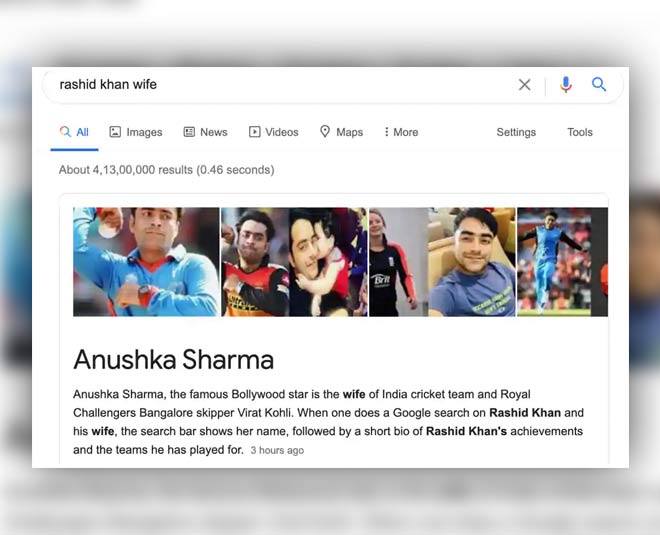This screenshot has height=535, width=660.
Task: Click the Anushka Sharma heading
Action: [173, 360]
